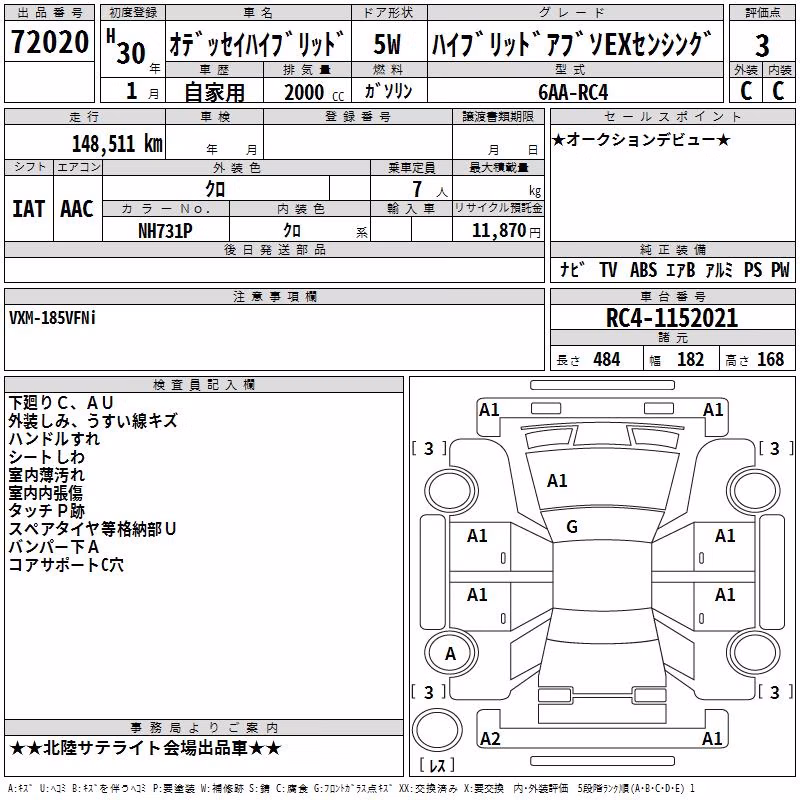Click the fuel type ガソリン
The width and height of the screenshot is (800, 800).
click(388, 91)
